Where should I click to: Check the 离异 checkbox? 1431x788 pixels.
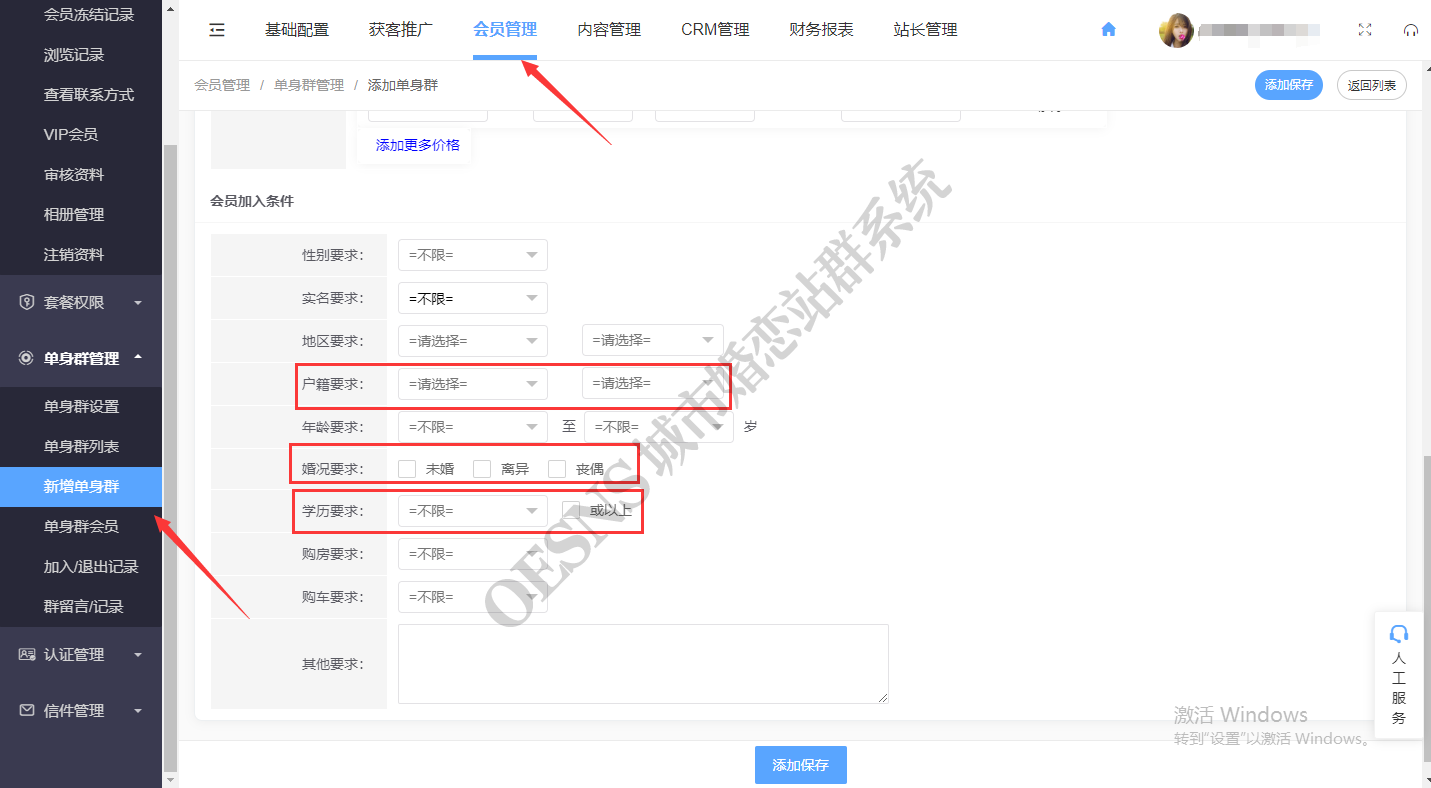coord(482,468)
